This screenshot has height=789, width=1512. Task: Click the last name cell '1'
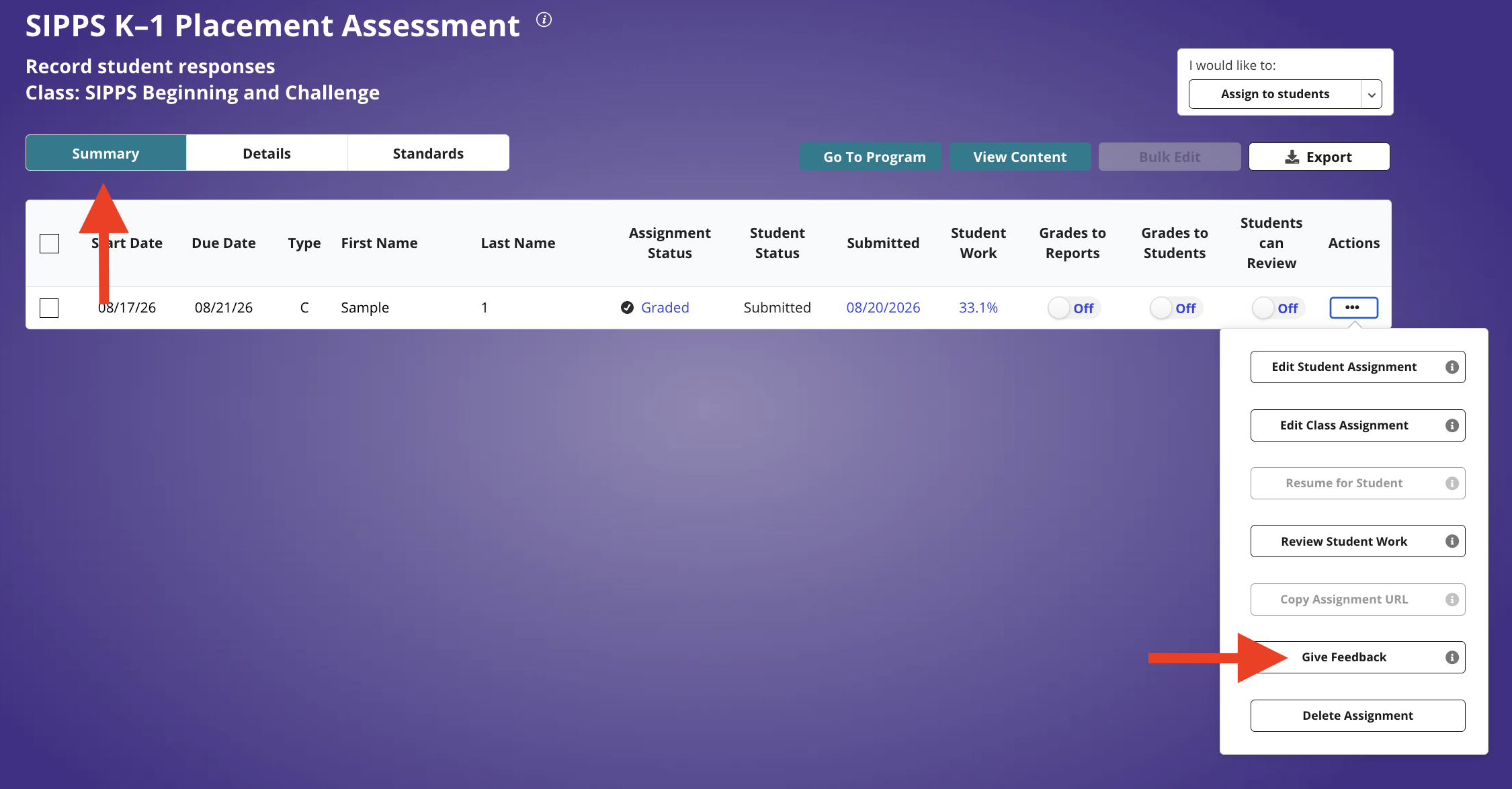click(x=485, y=308)
